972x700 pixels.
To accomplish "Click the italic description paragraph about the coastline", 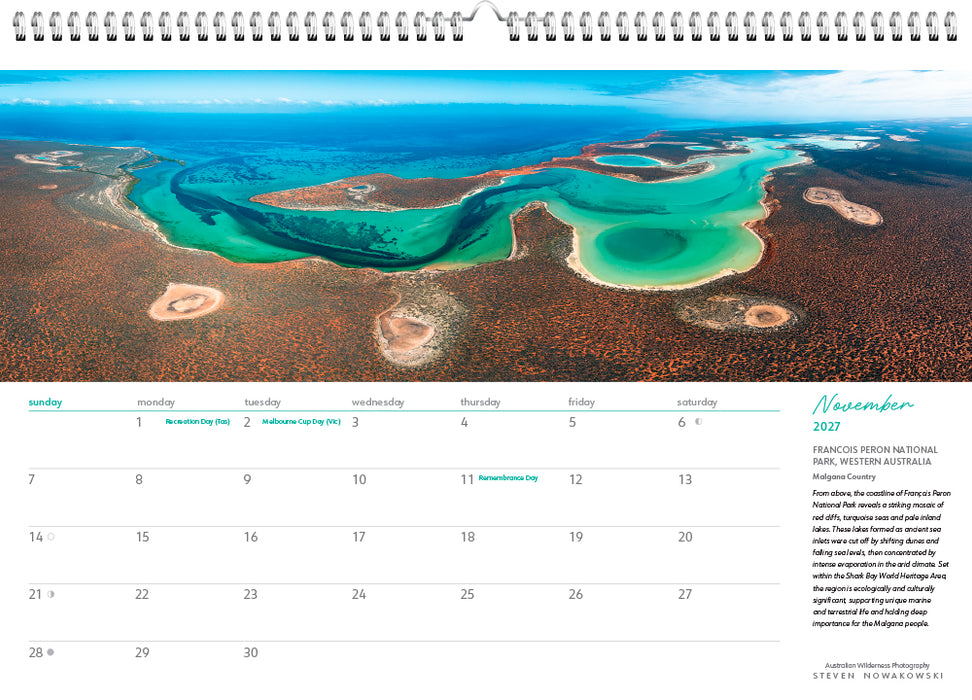I will tap(881, 559).
